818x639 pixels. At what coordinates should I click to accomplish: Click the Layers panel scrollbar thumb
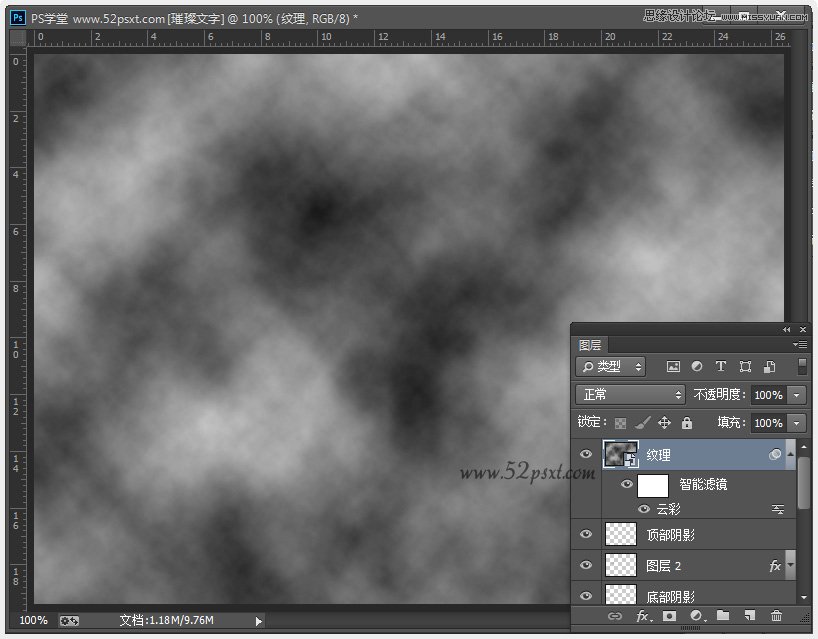pos(804,483)
